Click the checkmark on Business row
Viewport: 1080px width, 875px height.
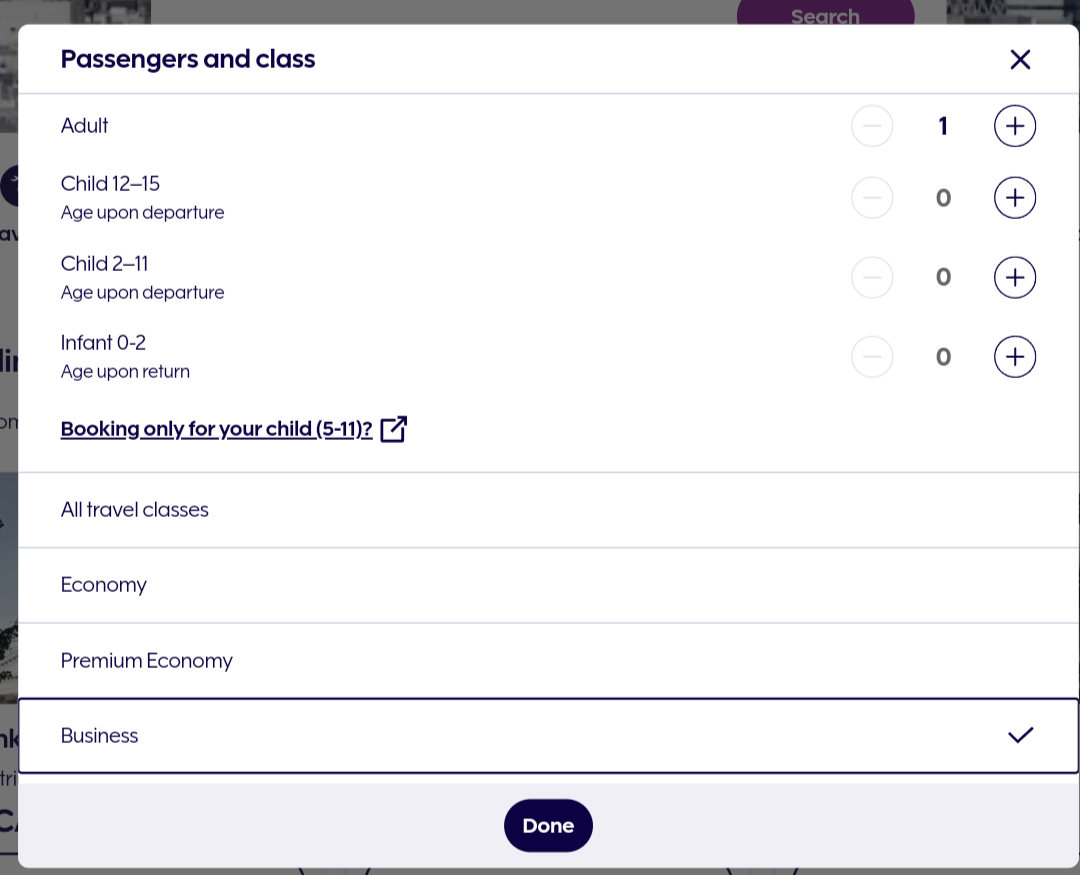click(1020, 736)
